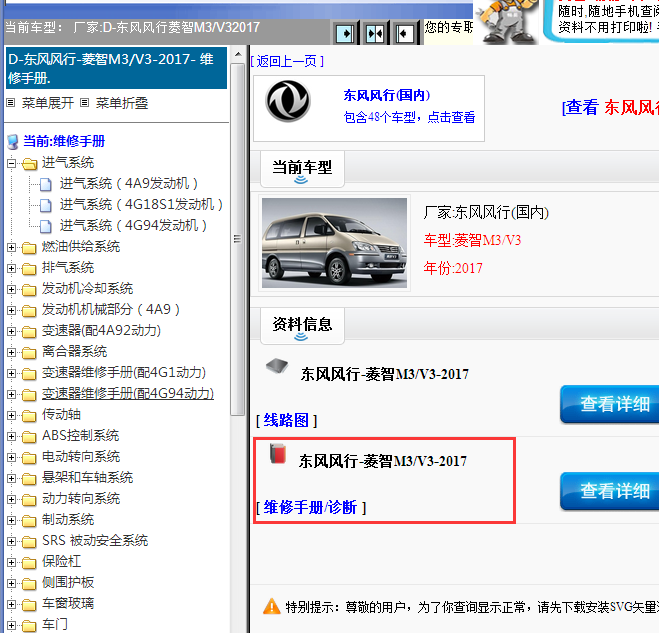Open the 维修手册/诊断 link
This screenshot has width=659, height=633.
310,507
